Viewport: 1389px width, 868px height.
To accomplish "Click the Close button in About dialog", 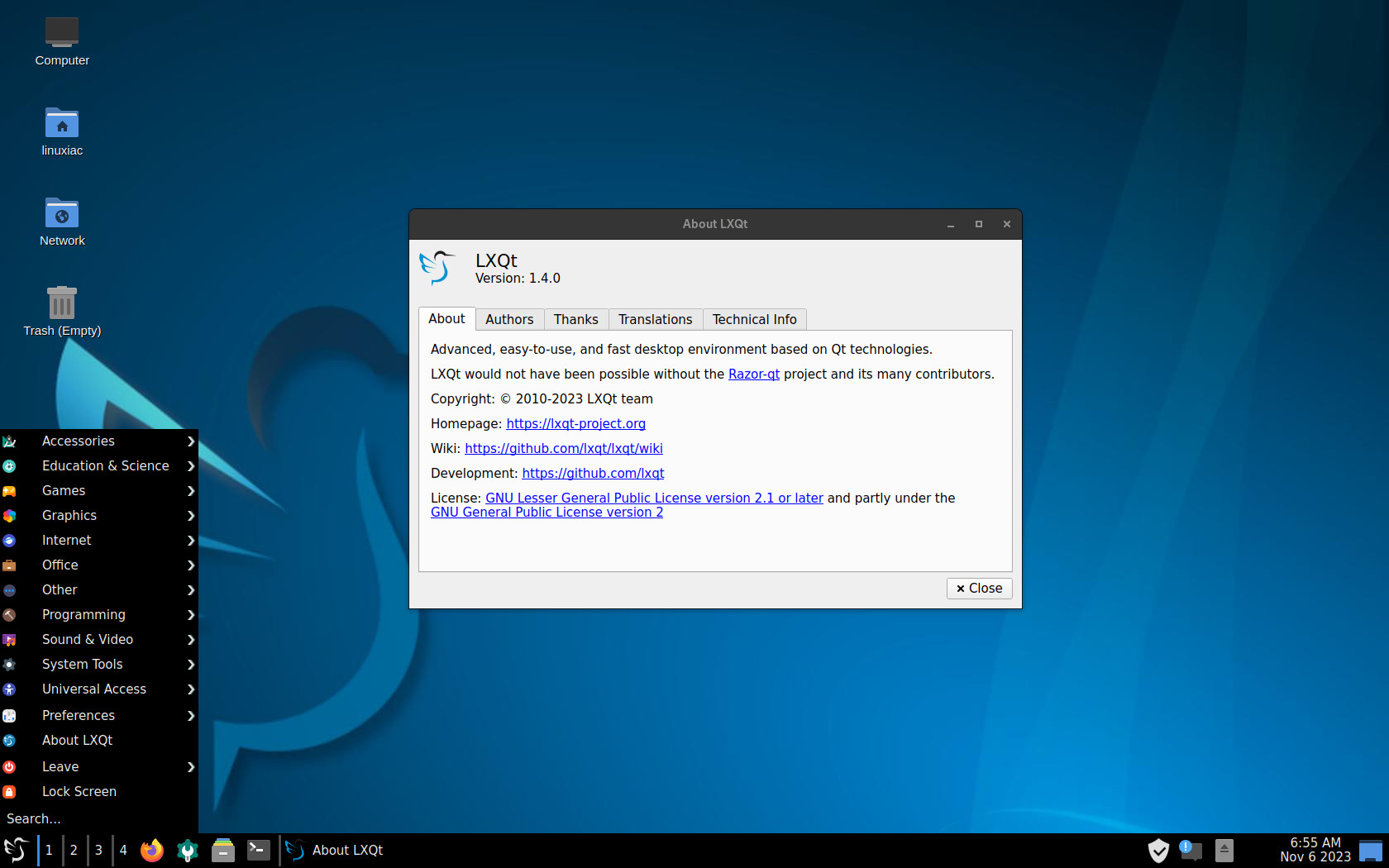I will [x=979, y=589].
